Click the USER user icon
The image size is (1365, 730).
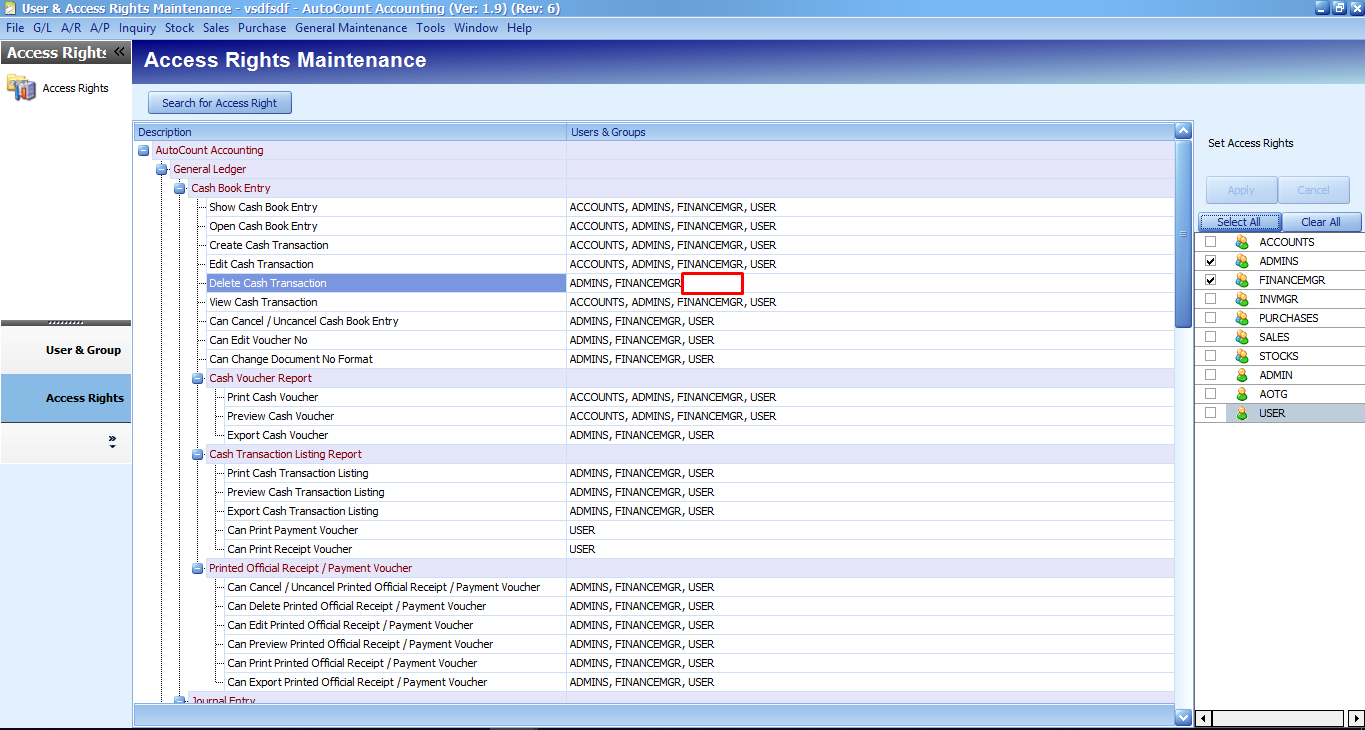tap(1242, 413)
